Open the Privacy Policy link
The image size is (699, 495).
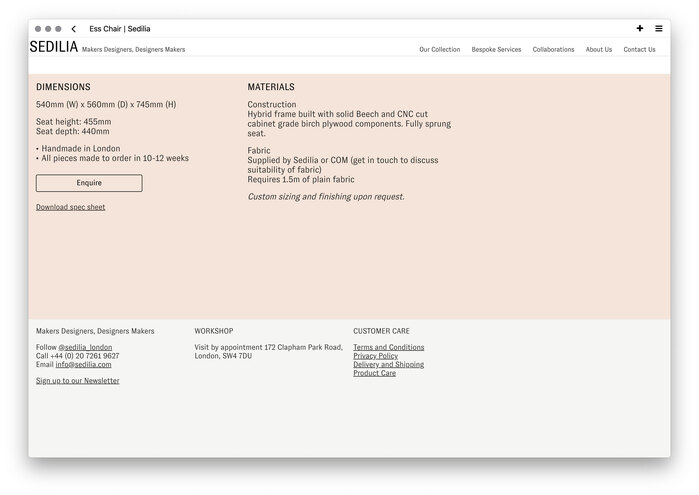coord(375,356)
